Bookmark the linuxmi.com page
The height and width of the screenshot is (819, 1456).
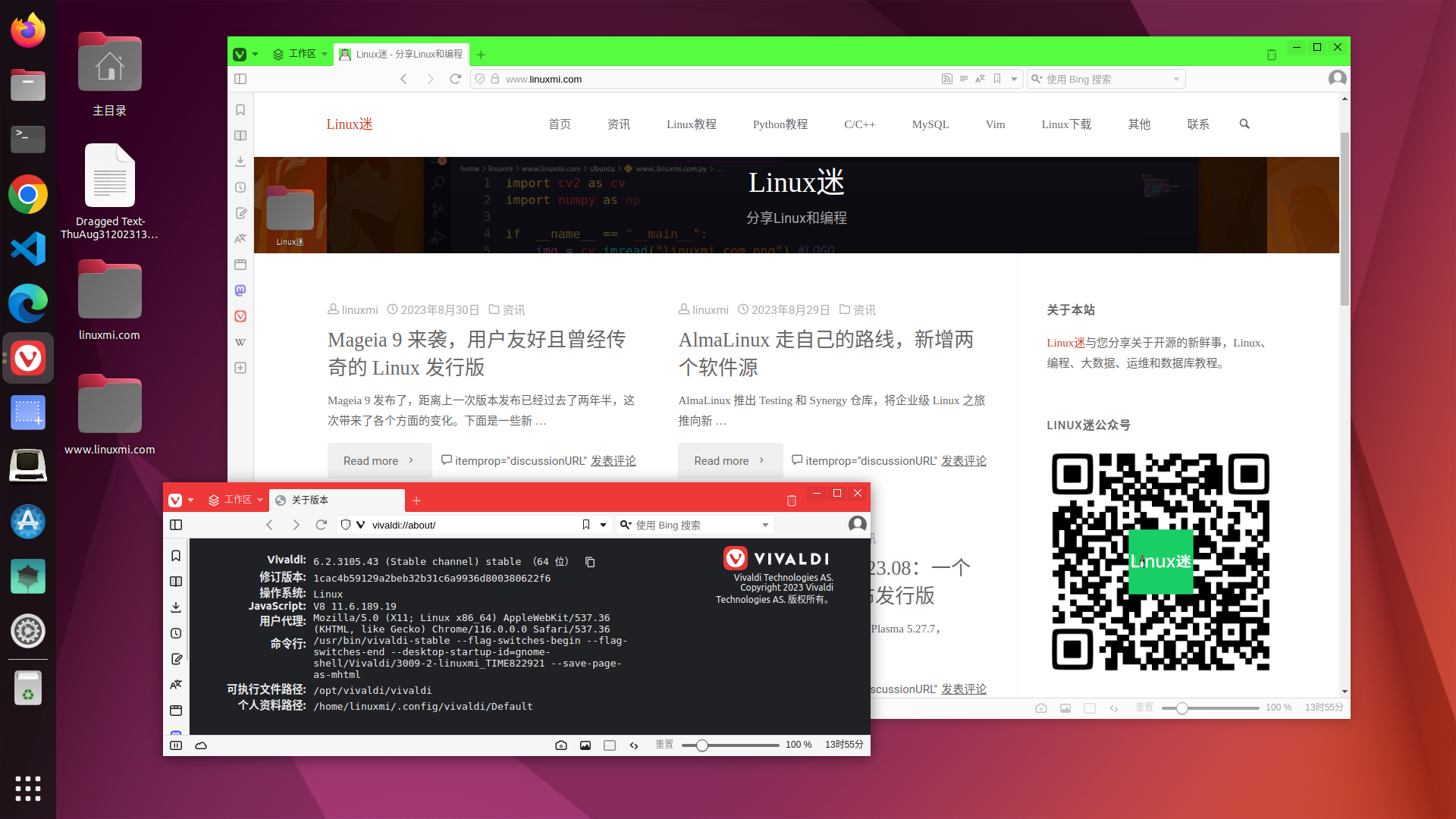(x=997, y=79)
